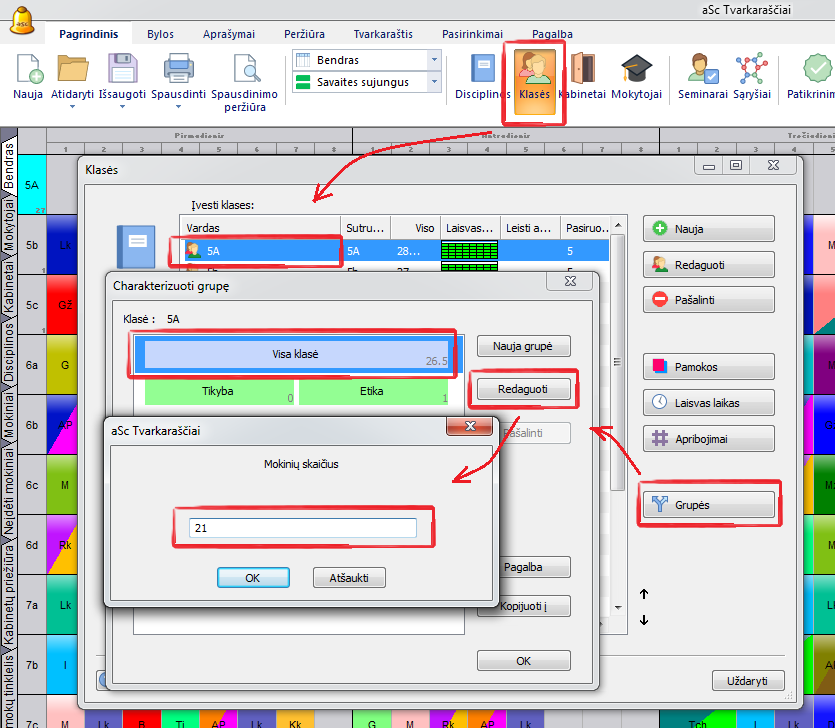Open Spausdinimo peržiūra print preview
This screenshot has width=835, height=728.
[245, 69]
